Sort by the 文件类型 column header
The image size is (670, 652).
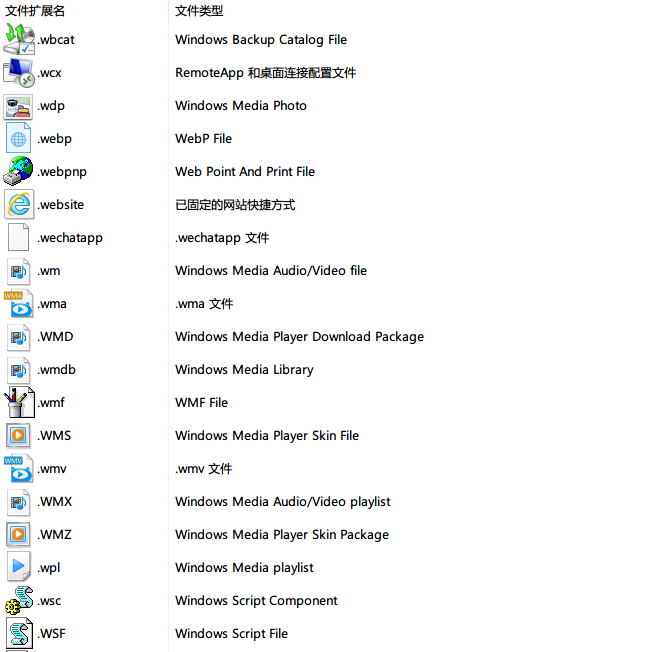pos(199,11)
